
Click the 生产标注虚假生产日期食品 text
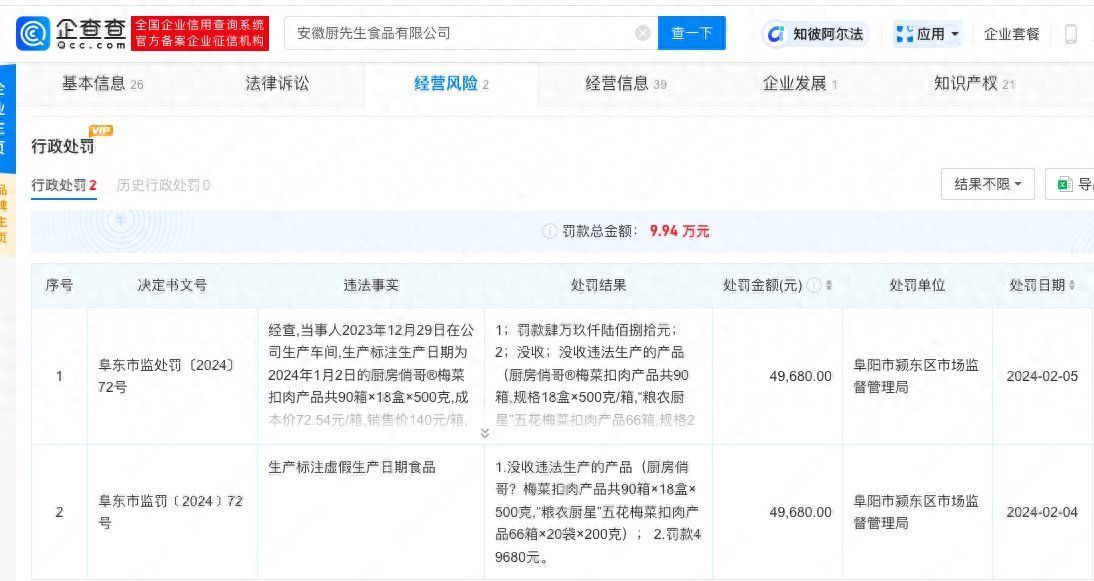pyautogui.click(x=352, y=467)
